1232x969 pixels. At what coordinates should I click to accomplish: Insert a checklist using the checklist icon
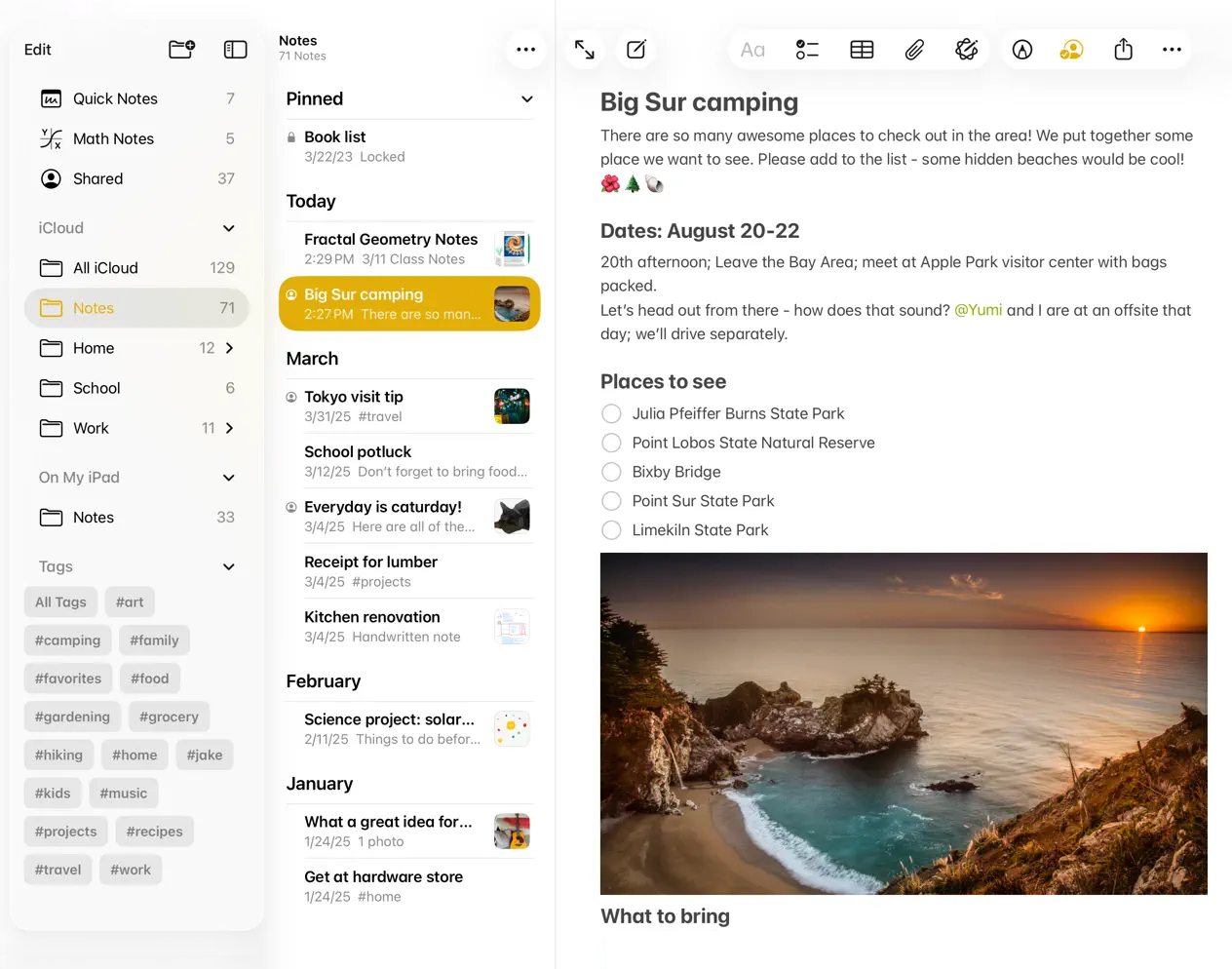pyautogui.click(x=807, y=50)
